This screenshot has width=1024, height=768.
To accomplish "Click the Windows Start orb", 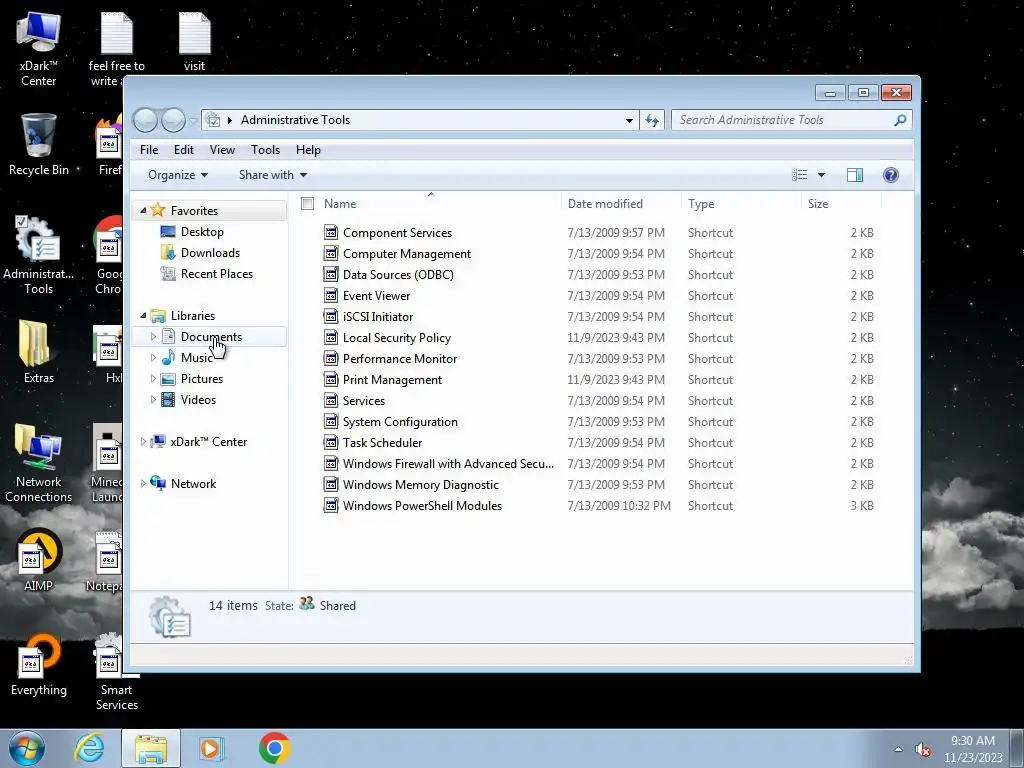I will [27, 748].
